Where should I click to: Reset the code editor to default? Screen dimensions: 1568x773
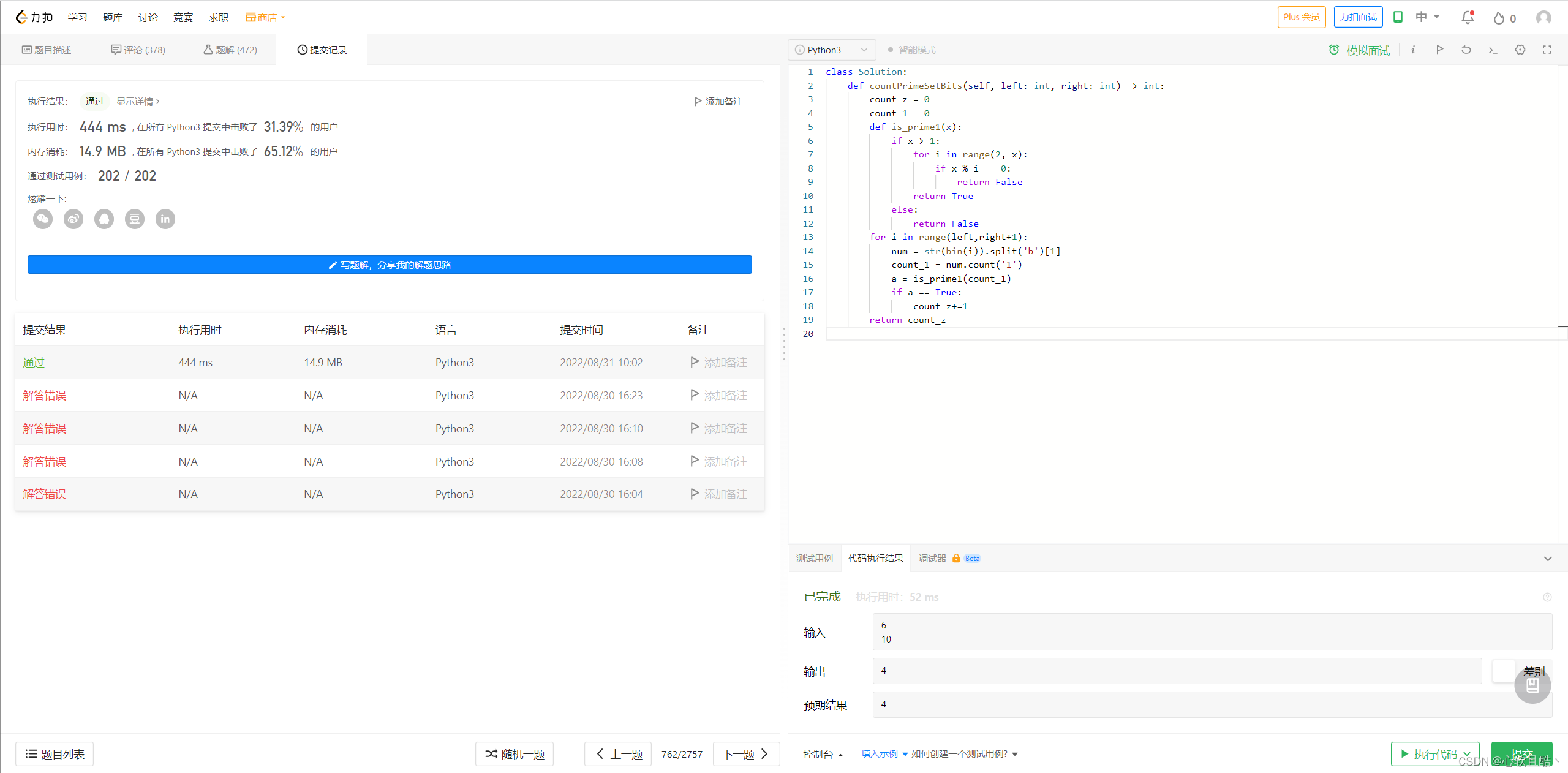pos(1466,50)
